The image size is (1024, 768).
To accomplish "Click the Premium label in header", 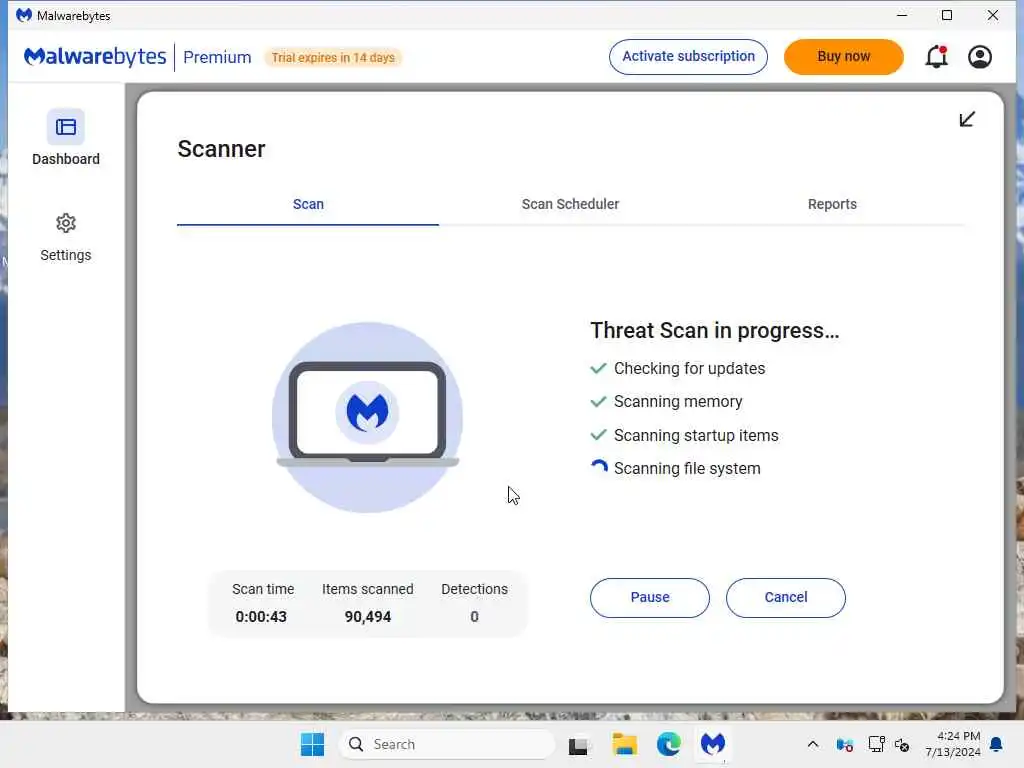I will (217, 57).
